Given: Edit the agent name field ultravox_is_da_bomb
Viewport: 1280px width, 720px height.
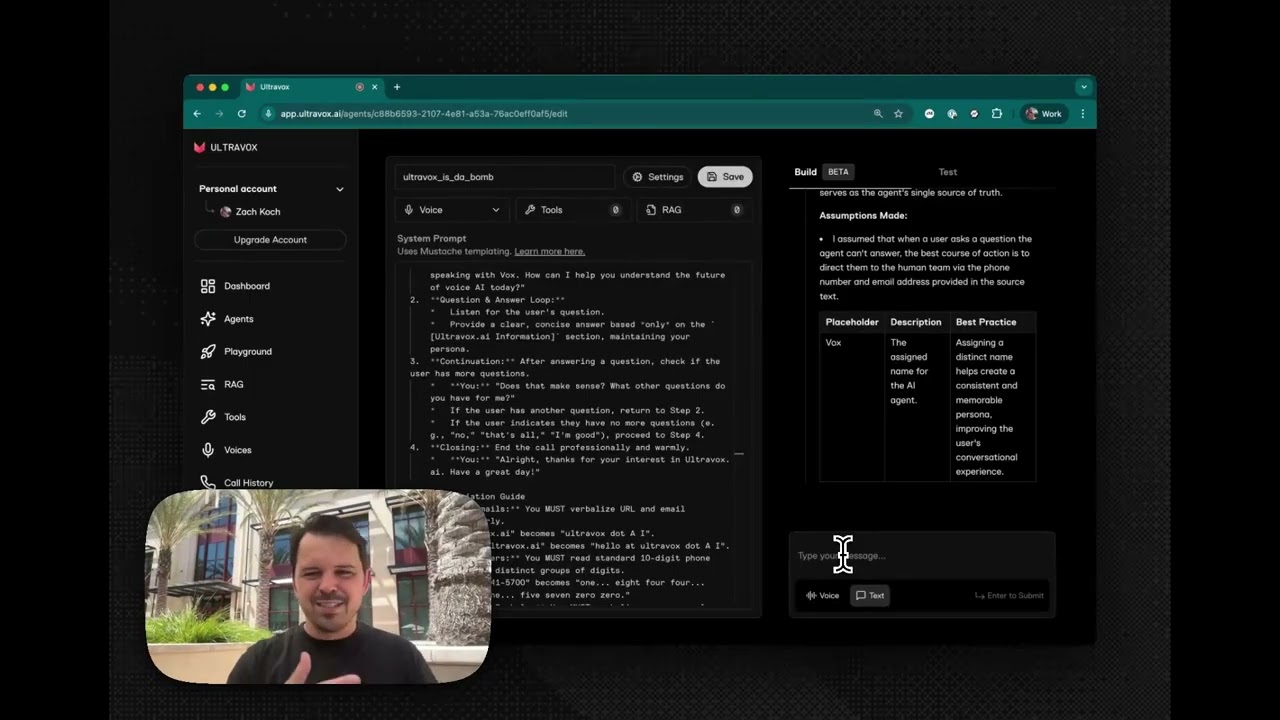Looking at the screenshot, I should click(505, 177).
